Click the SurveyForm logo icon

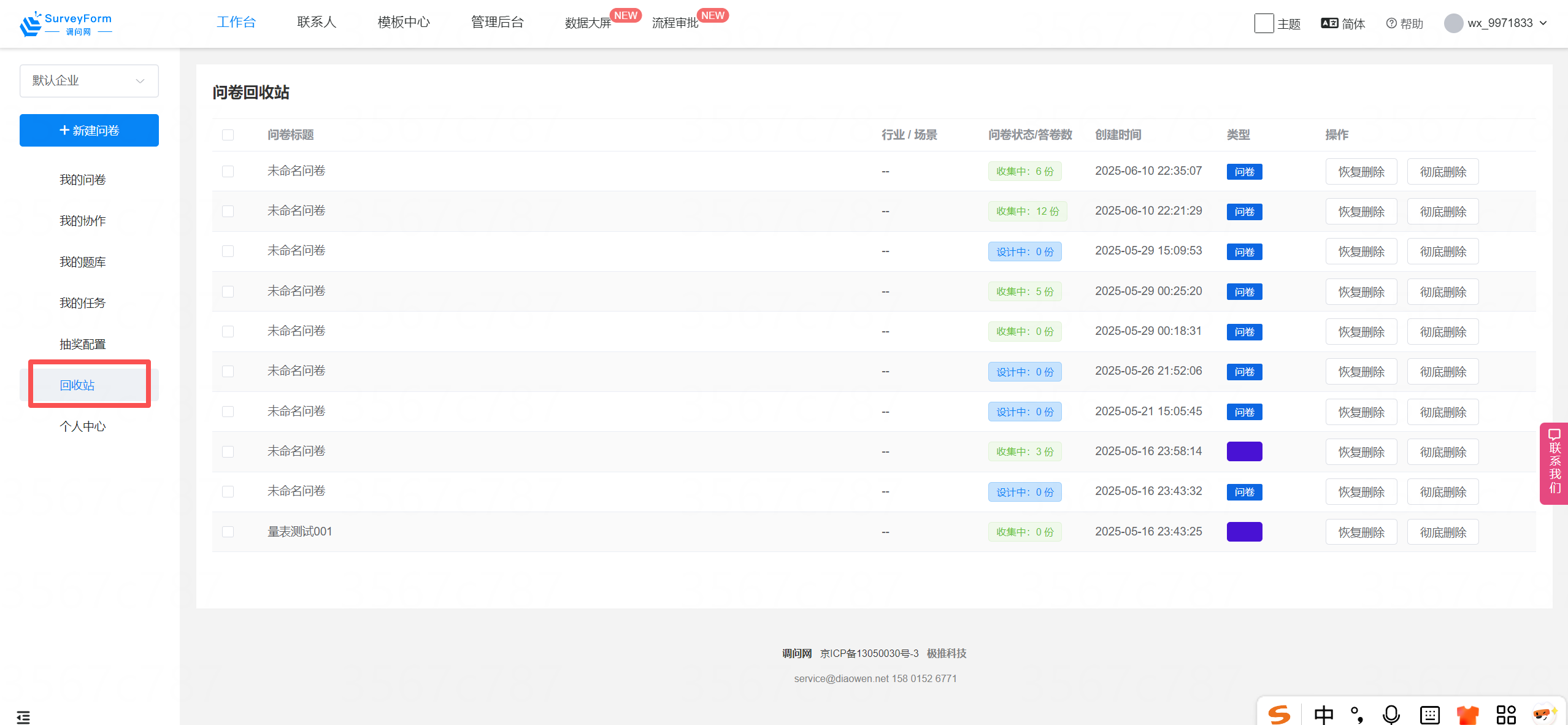(x=31, y=24)
